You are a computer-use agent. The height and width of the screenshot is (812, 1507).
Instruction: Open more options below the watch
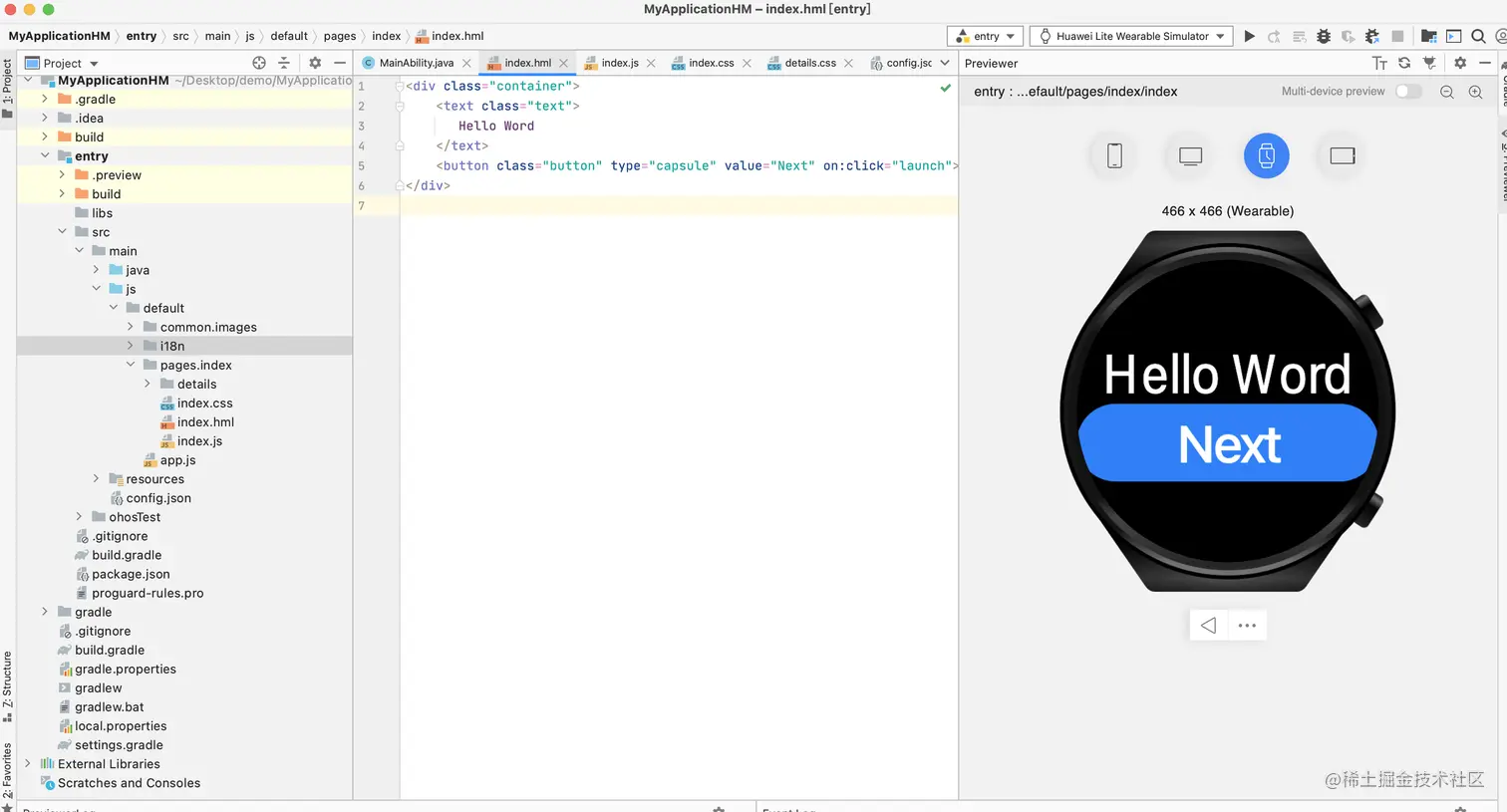point(1247,626)
